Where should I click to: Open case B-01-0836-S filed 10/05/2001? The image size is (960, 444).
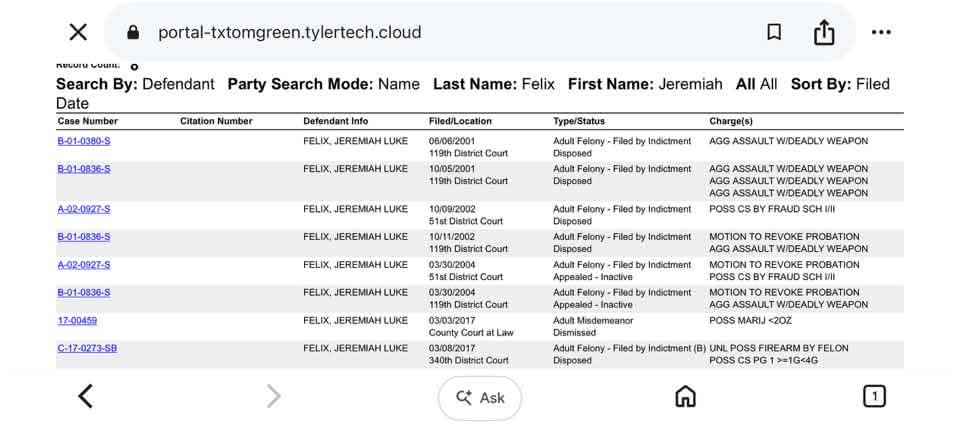[x=84, y=169]
